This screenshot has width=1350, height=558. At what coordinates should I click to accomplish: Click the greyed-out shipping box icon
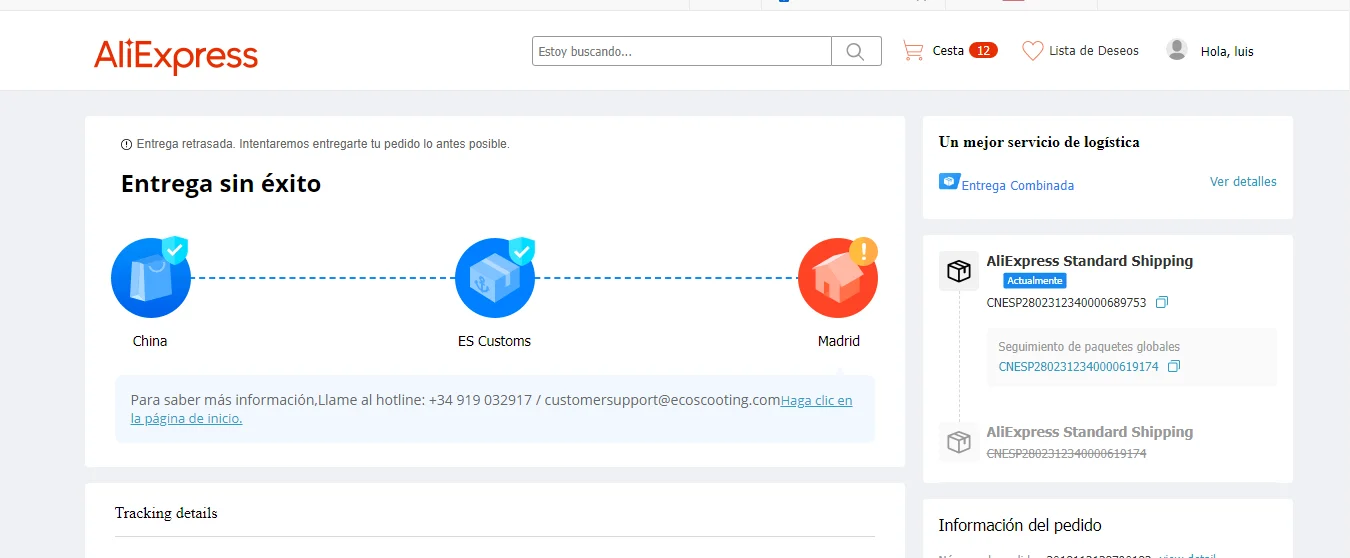click(x=959, y=442)
